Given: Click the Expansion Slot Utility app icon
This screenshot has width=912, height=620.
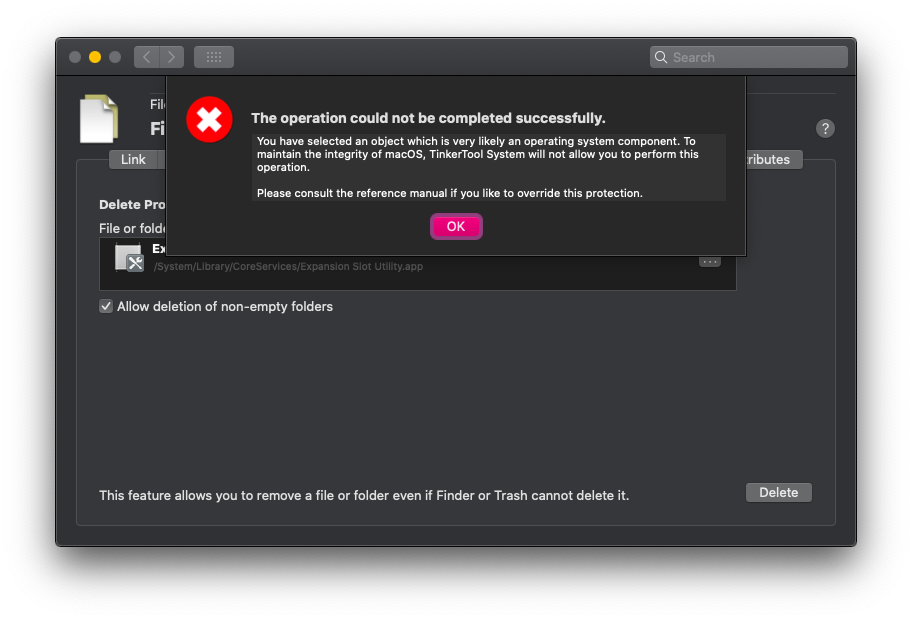Looking at the screenshot, I should point(129,258).
